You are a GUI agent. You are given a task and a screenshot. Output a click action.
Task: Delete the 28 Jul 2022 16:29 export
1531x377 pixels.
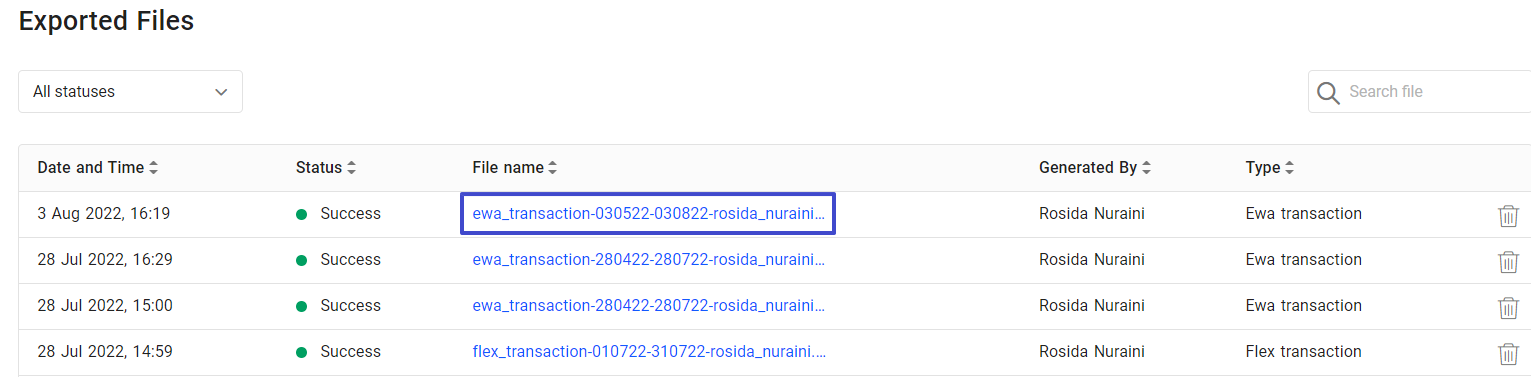[1508, 261]
